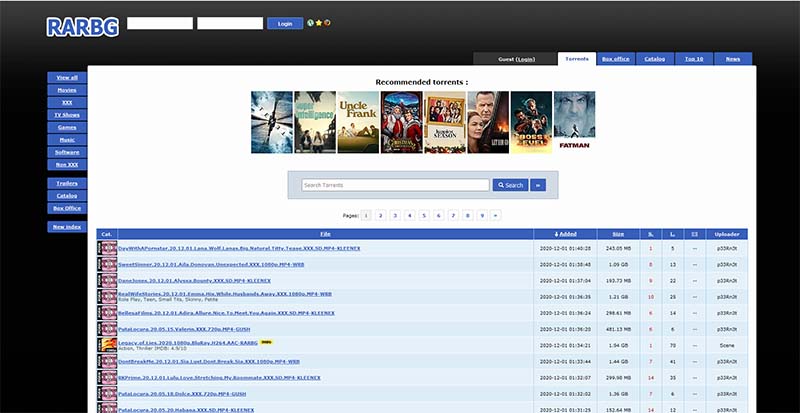Select Games in the sidebar

pyautogui.click(x=67, y=127)
